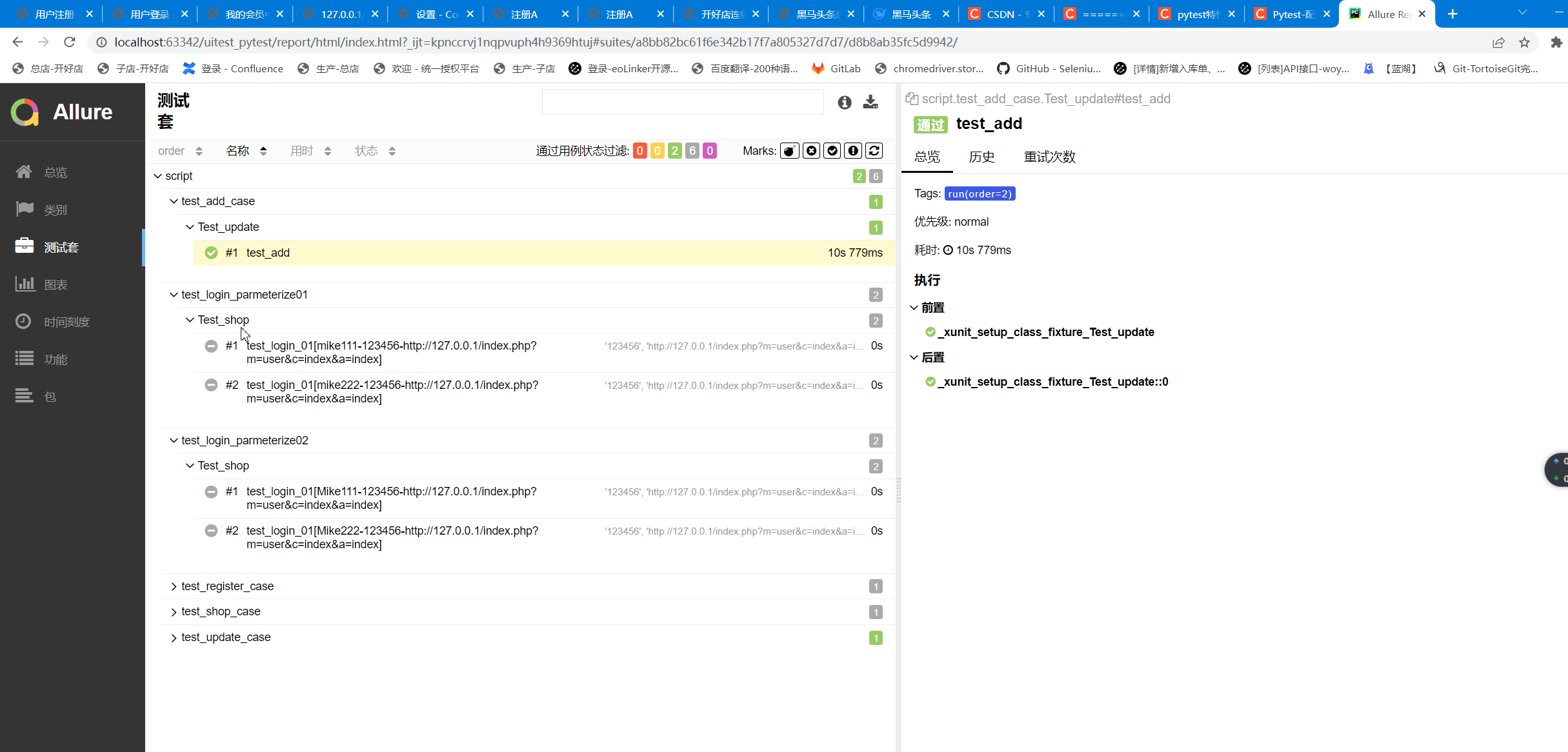The image size is (1568, 752).
Task: Click the 类别 flag icon in sidebar
Action: pos(25,209)
